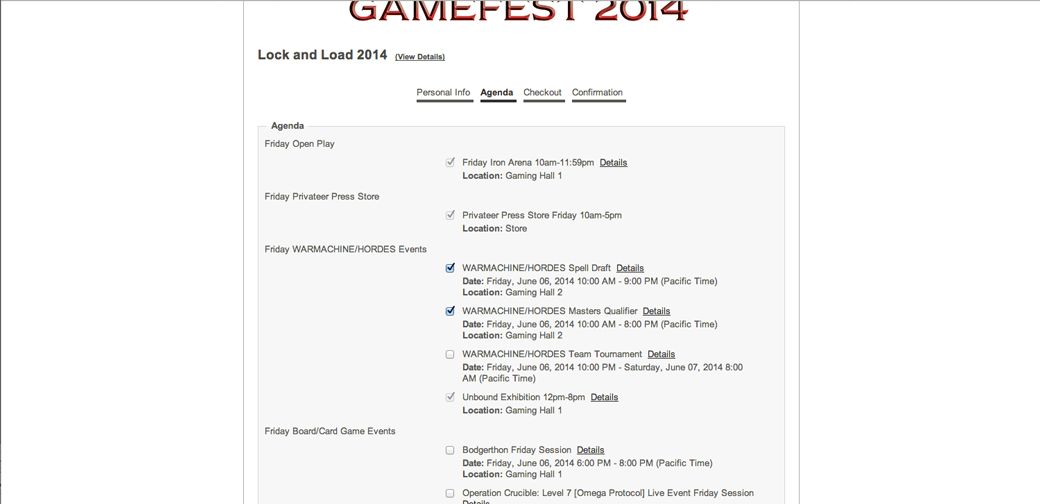Show Details for Team Tournament
The height and width of the screenshot is (504, 1040).
pos(661,355)
